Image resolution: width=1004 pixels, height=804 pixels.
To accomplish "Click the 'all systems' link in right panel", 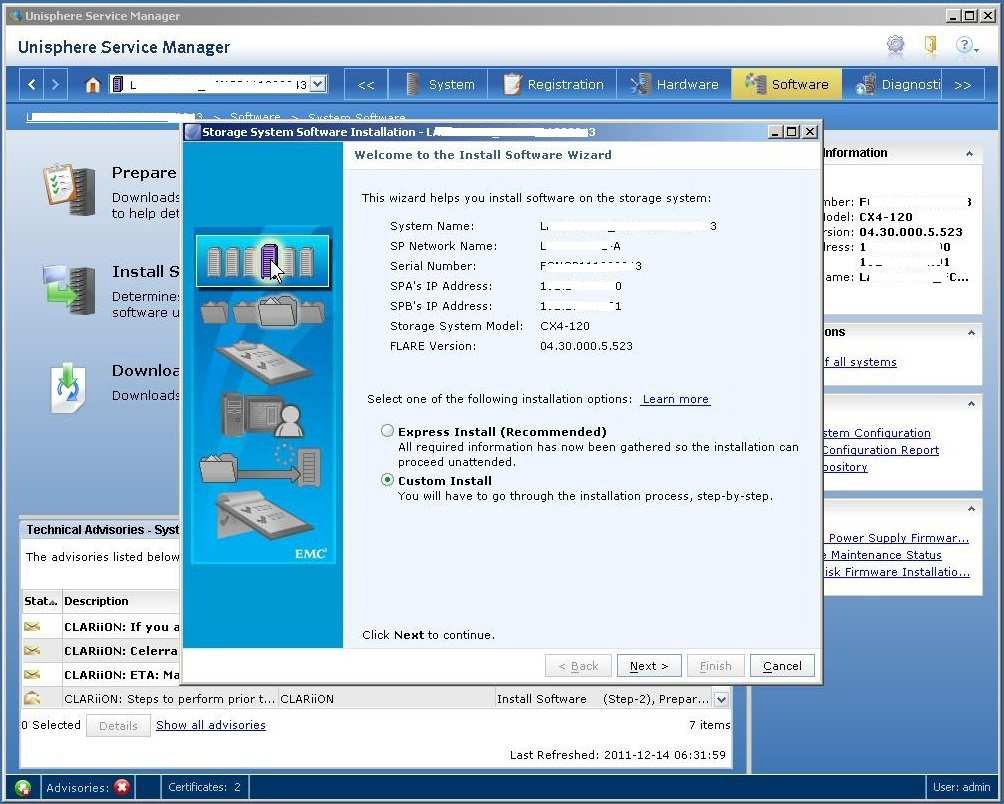I will [861, 362].
